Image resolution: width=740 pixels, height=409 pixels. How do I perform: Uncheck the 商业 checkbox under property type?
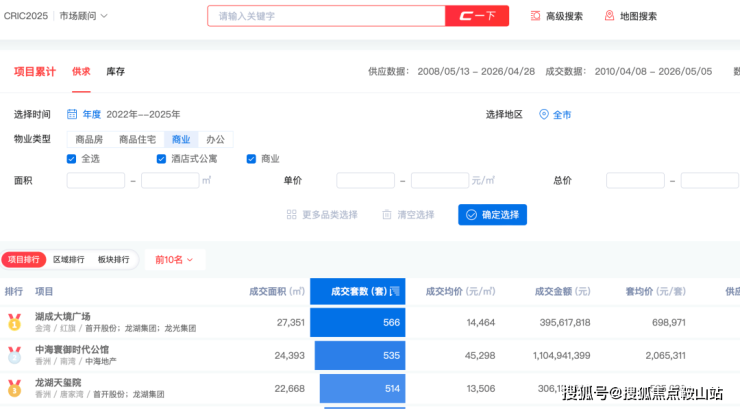click(251, 159)
